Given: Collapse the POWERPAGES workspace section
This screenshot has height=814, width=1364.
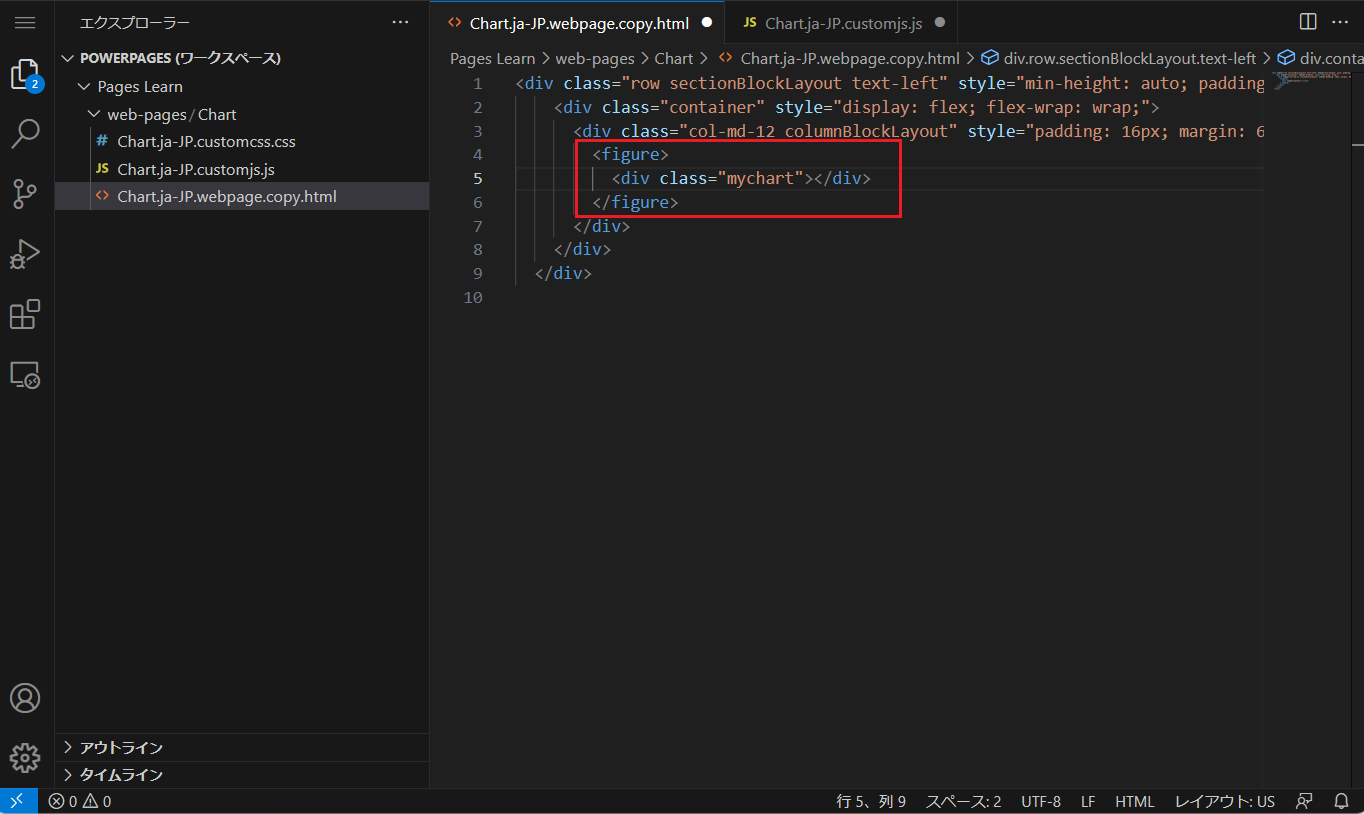Looking at the screenshot, I should (68, 58).
